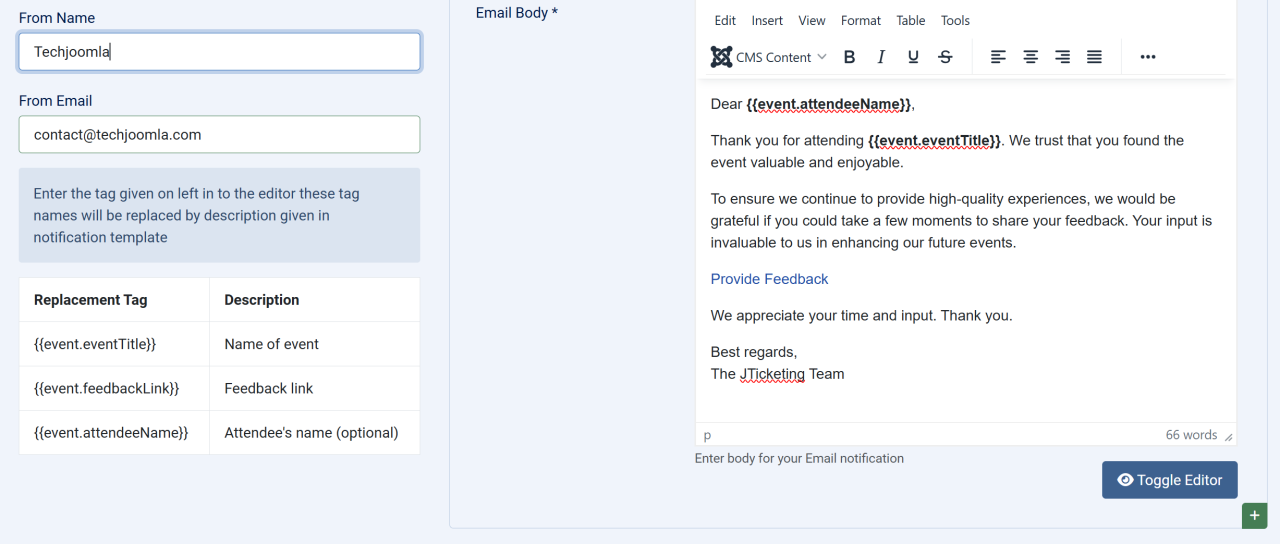Apply strikethrough formatting
1280x544 pixels.
click(945, 57)
